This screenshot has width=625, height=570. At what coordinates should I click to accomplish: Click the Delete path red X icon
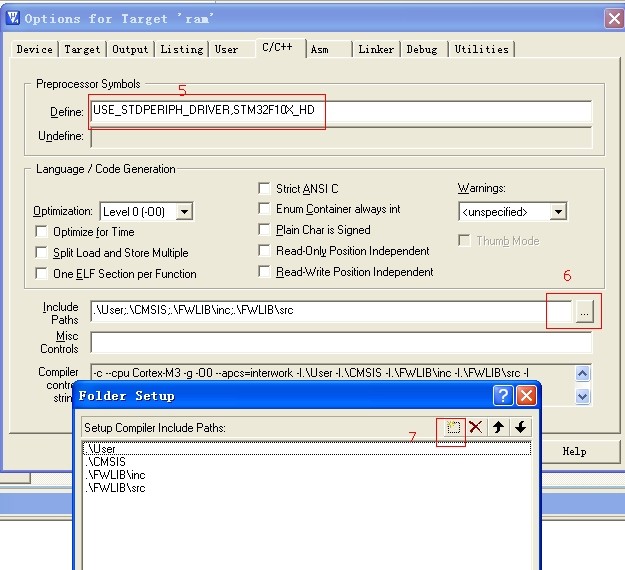(x=476, y=427)
